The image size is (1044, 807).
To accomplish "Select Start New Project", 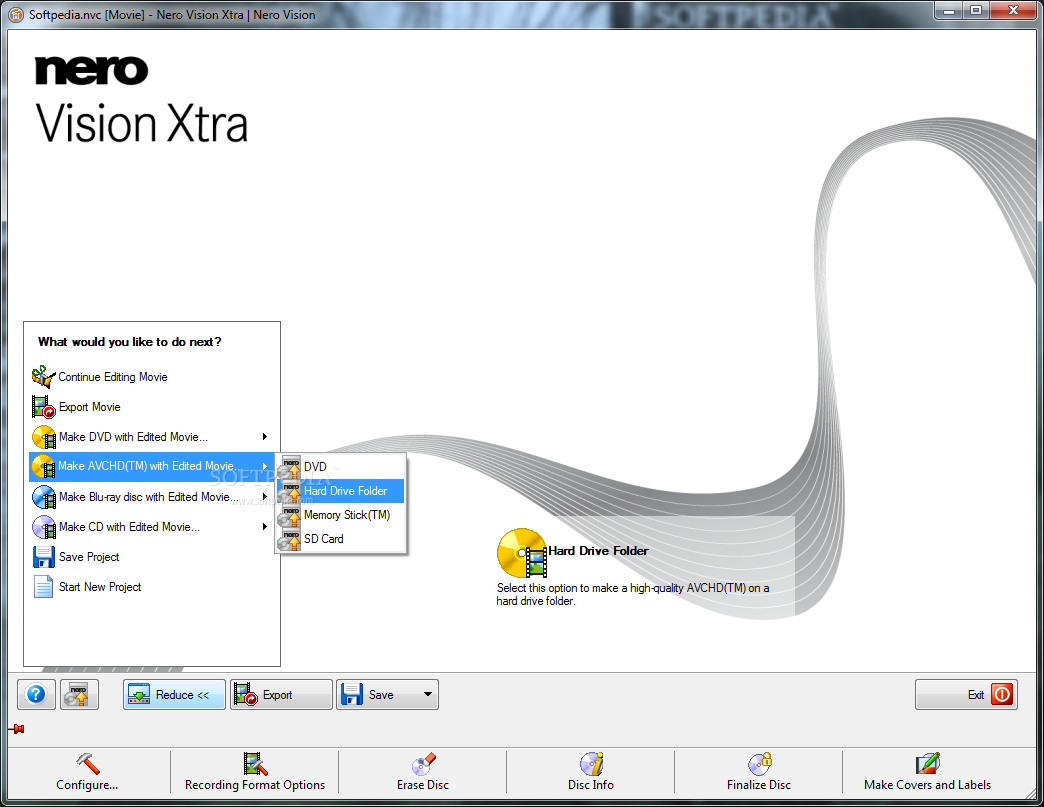I will (x=152, y=587).
